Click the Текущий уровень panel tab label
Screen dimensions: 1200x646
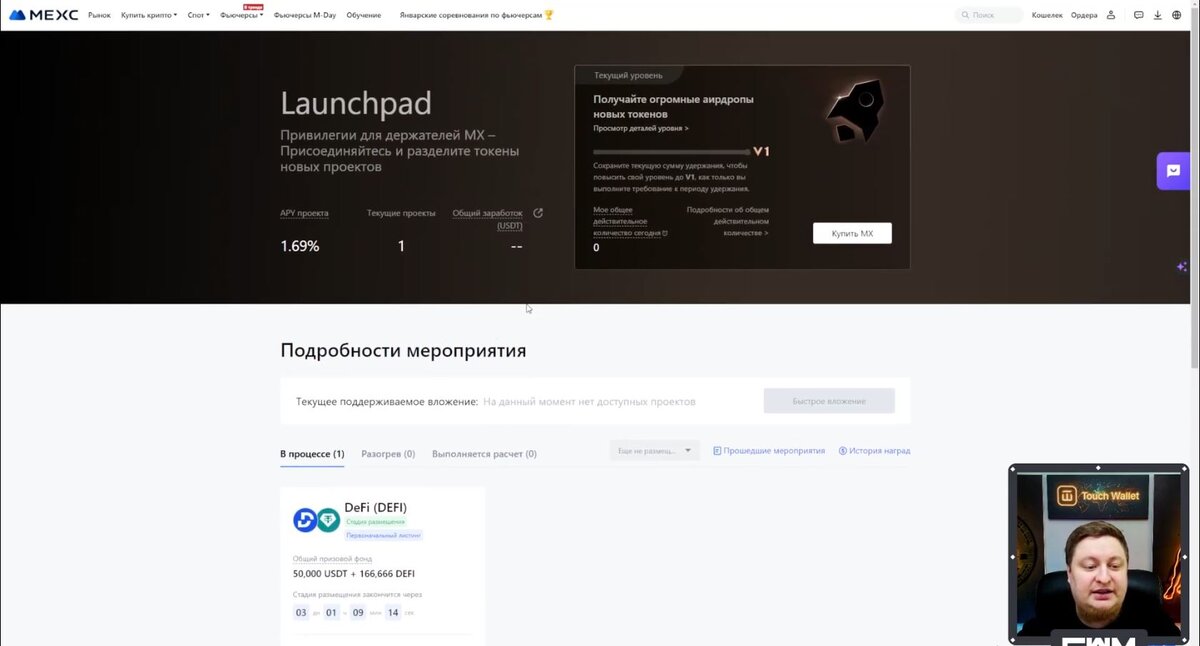coord(626,75)
